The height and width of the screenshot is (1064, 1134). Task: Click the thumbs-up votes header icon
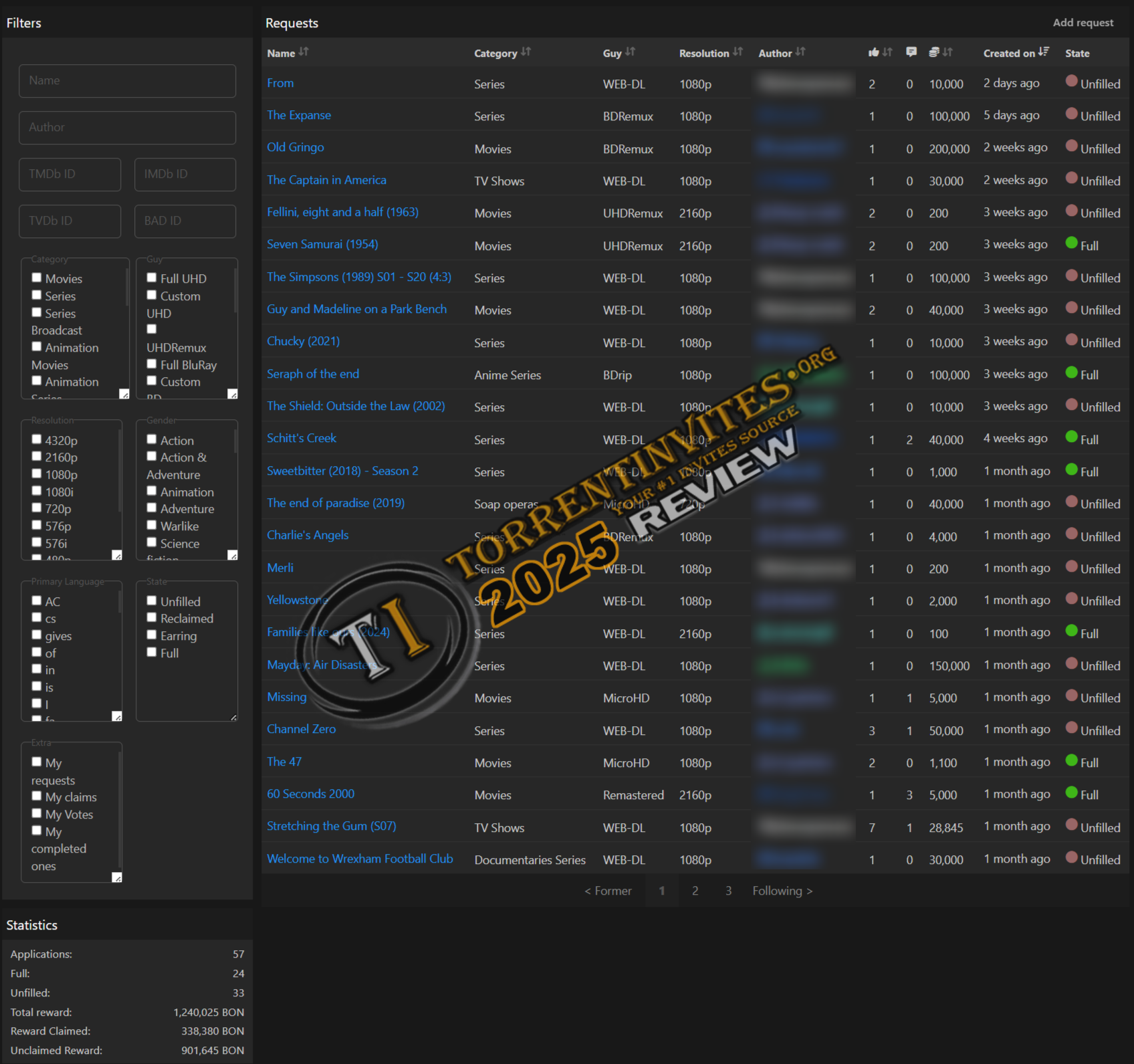coord(873,52)
